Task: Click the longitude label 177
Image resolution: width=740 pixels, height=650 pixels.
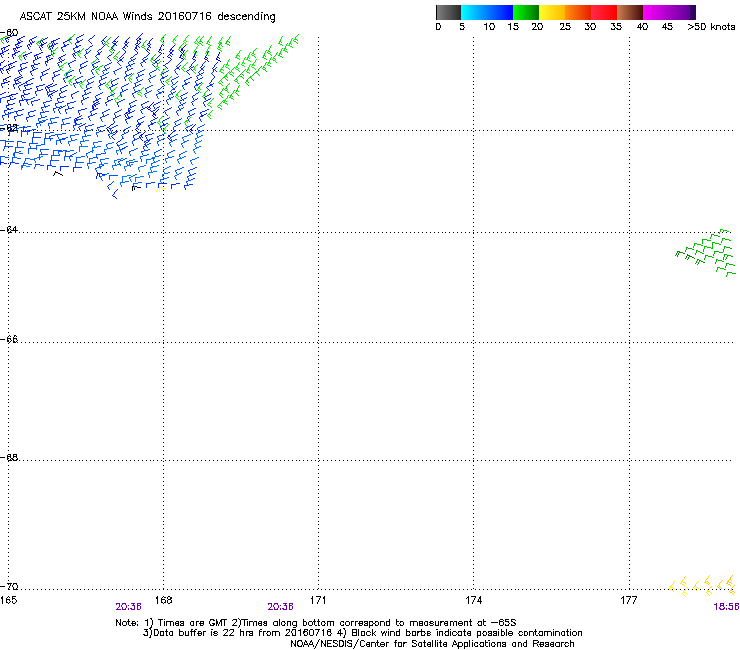Action: point(629,600)
